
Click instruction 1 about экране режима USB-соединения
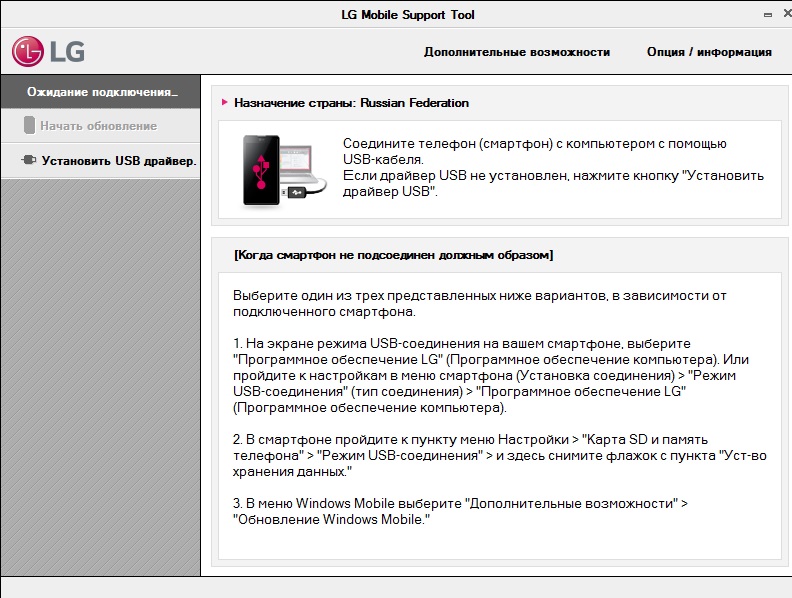tap(490, 375)
